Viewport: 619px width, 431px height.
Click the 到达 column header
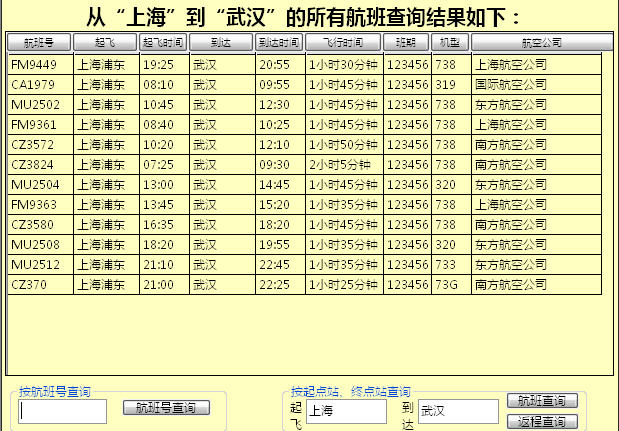tap(221, 42)
